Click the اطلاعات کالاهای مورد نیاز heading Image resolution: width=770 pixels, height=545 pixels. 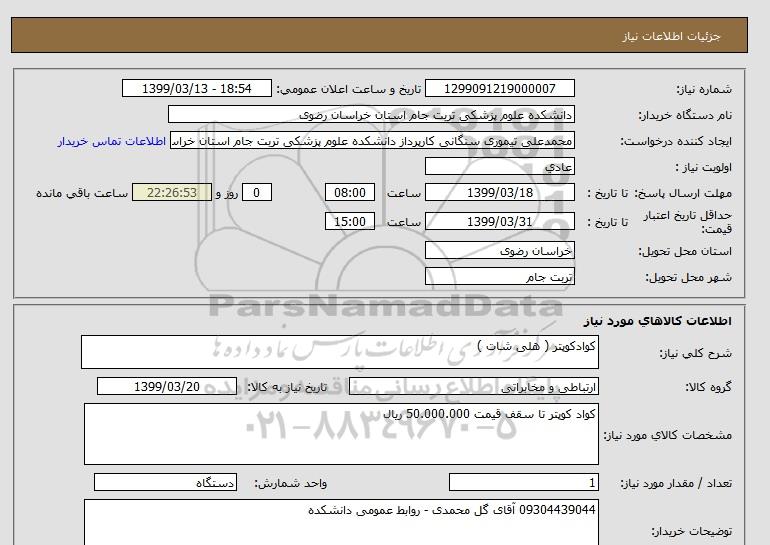click(x=658, y=321)
